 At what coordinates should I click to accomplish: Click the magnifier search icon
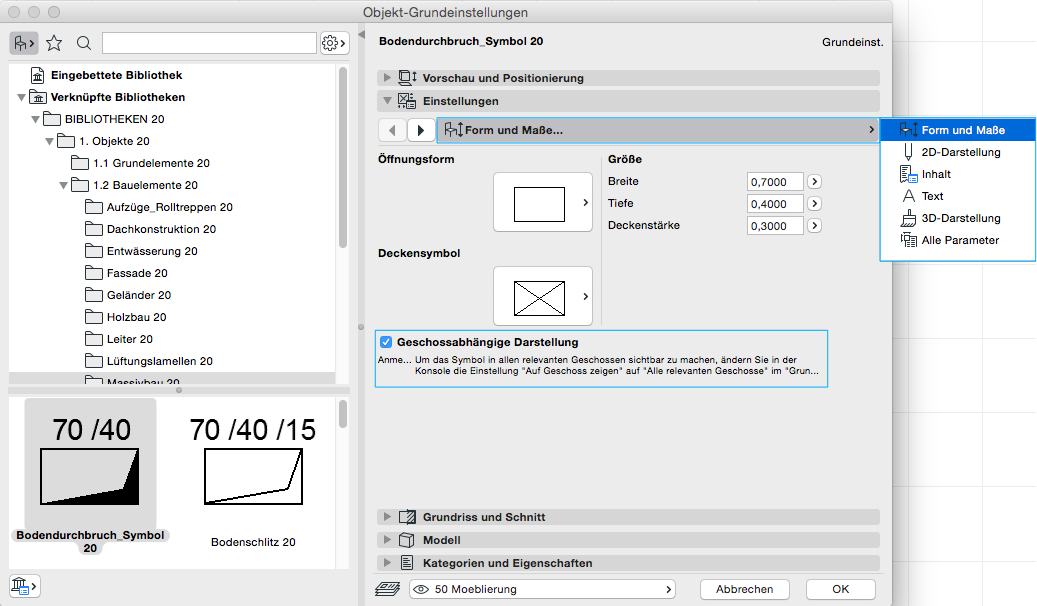(84, 43)
